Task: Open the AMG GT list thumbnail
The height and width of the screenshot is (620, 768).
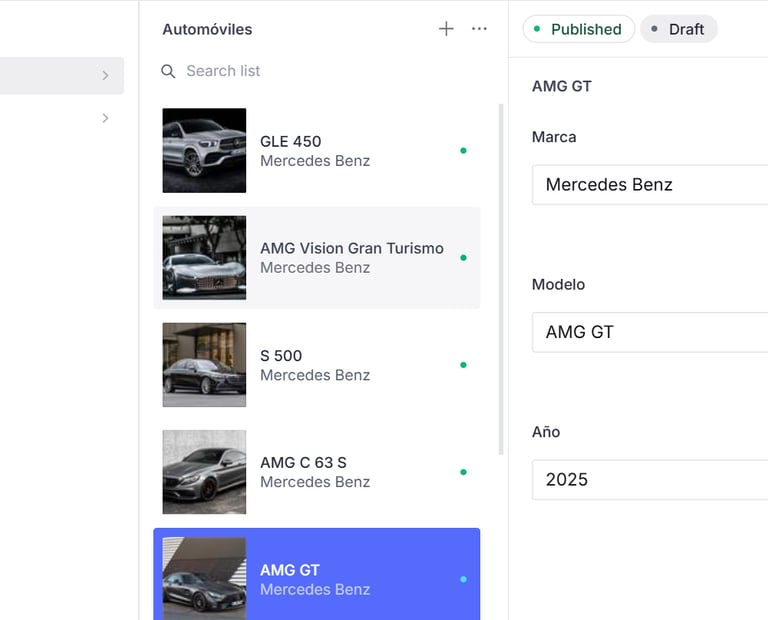Action: pyautogui.click(x=204, y=579)
